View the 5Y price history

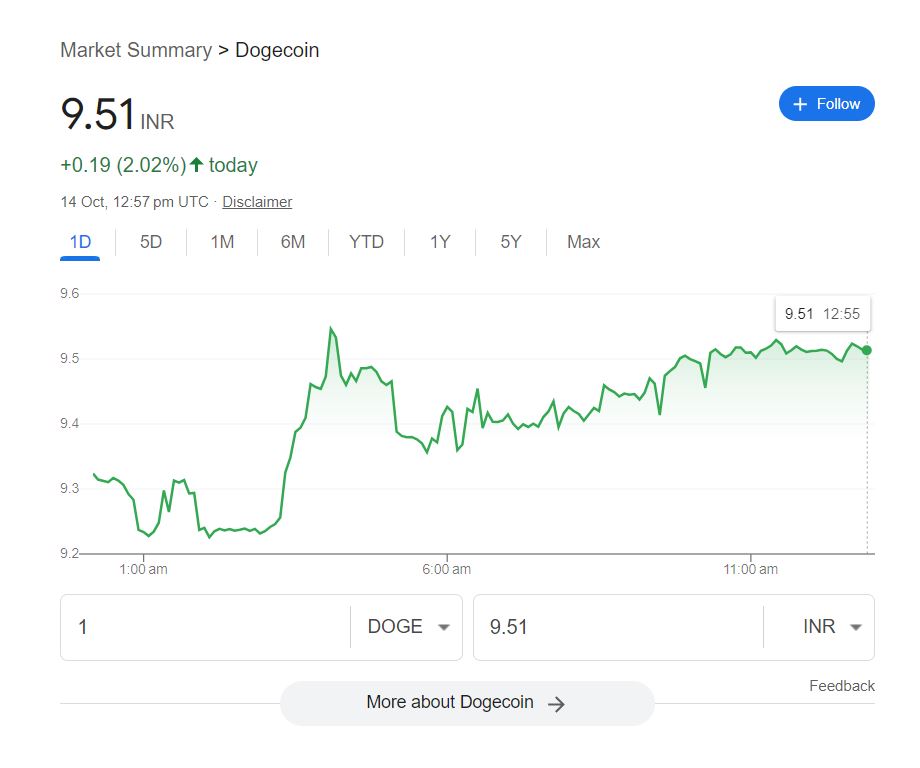tap(511, 242)
